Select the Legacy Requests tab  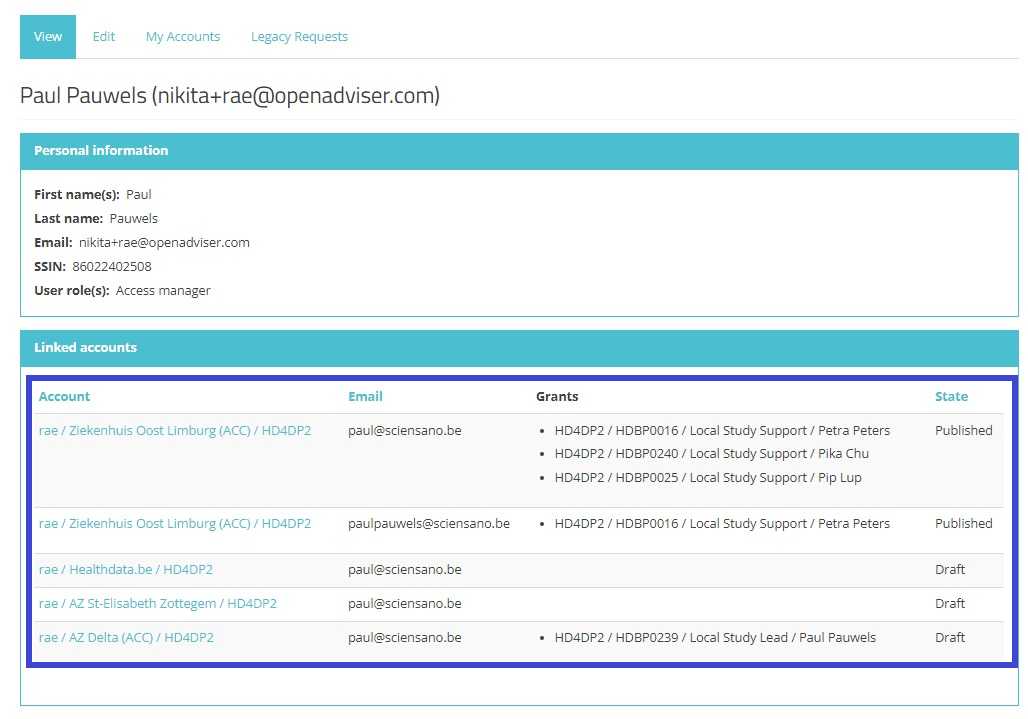click(x=299, y=37)
